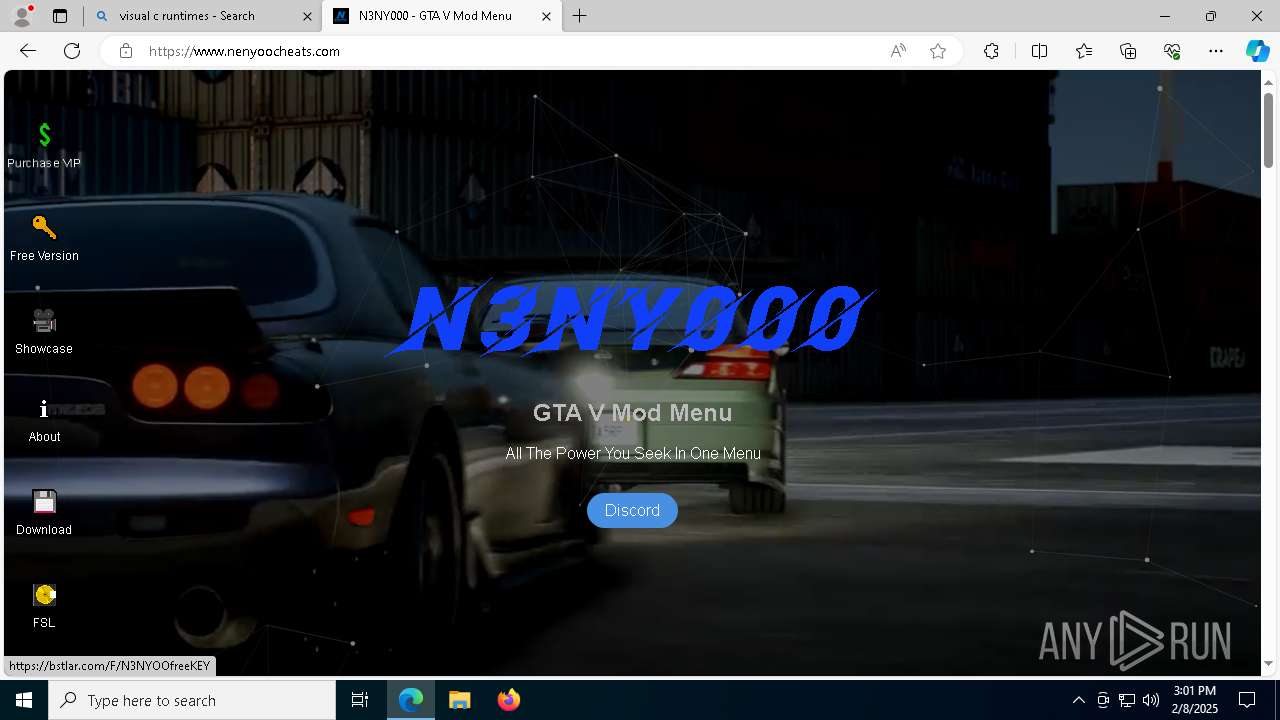
Task: Turn on Read aloud in the address bar
Action: (x=898, y=51)
